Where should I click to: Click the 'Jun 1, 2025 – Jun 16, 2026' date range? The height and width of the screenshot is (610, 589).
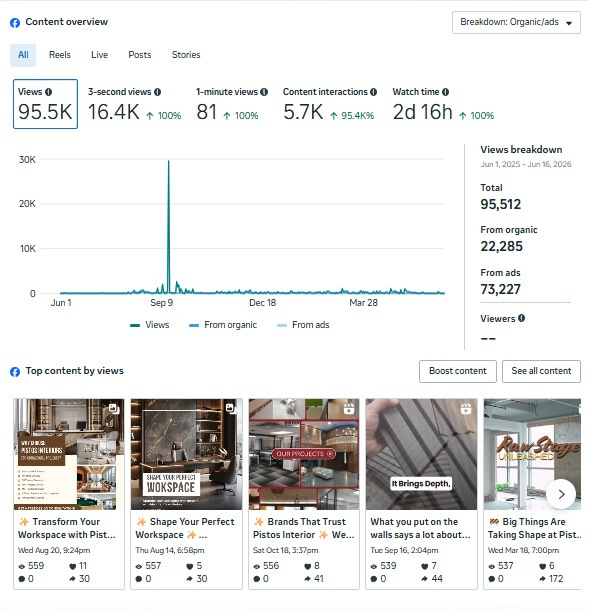point(526,164)
